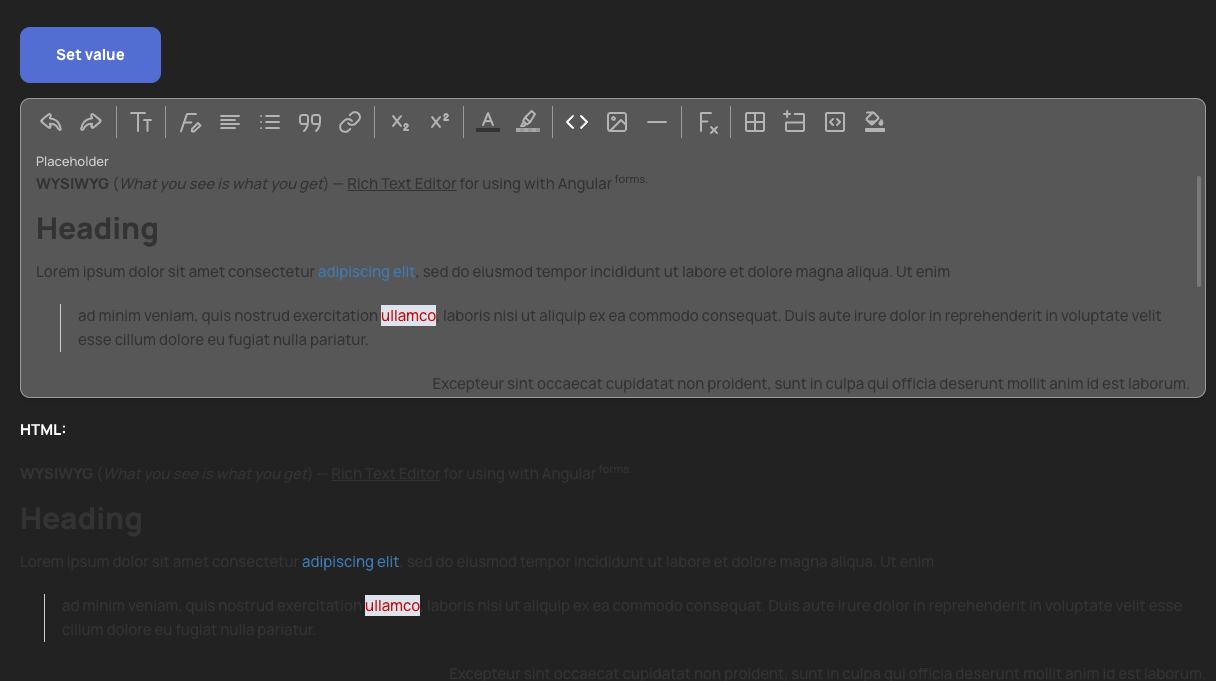
Task: Undo the last edit
Action: [x=51, y=122]
